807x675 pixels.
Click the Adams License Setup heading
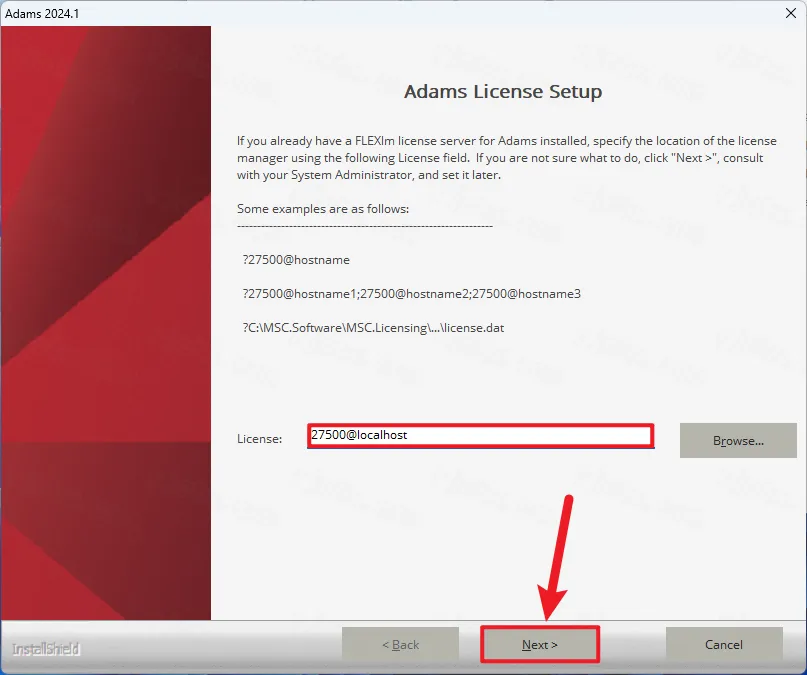click(503, 92)
